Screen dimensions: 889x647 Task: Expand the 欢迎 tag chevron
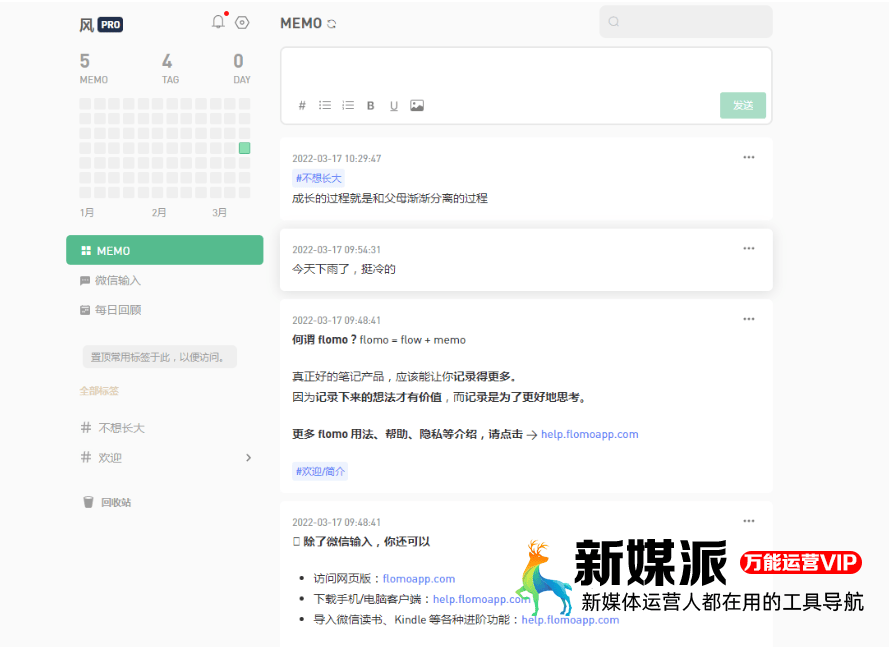point(248,457)
